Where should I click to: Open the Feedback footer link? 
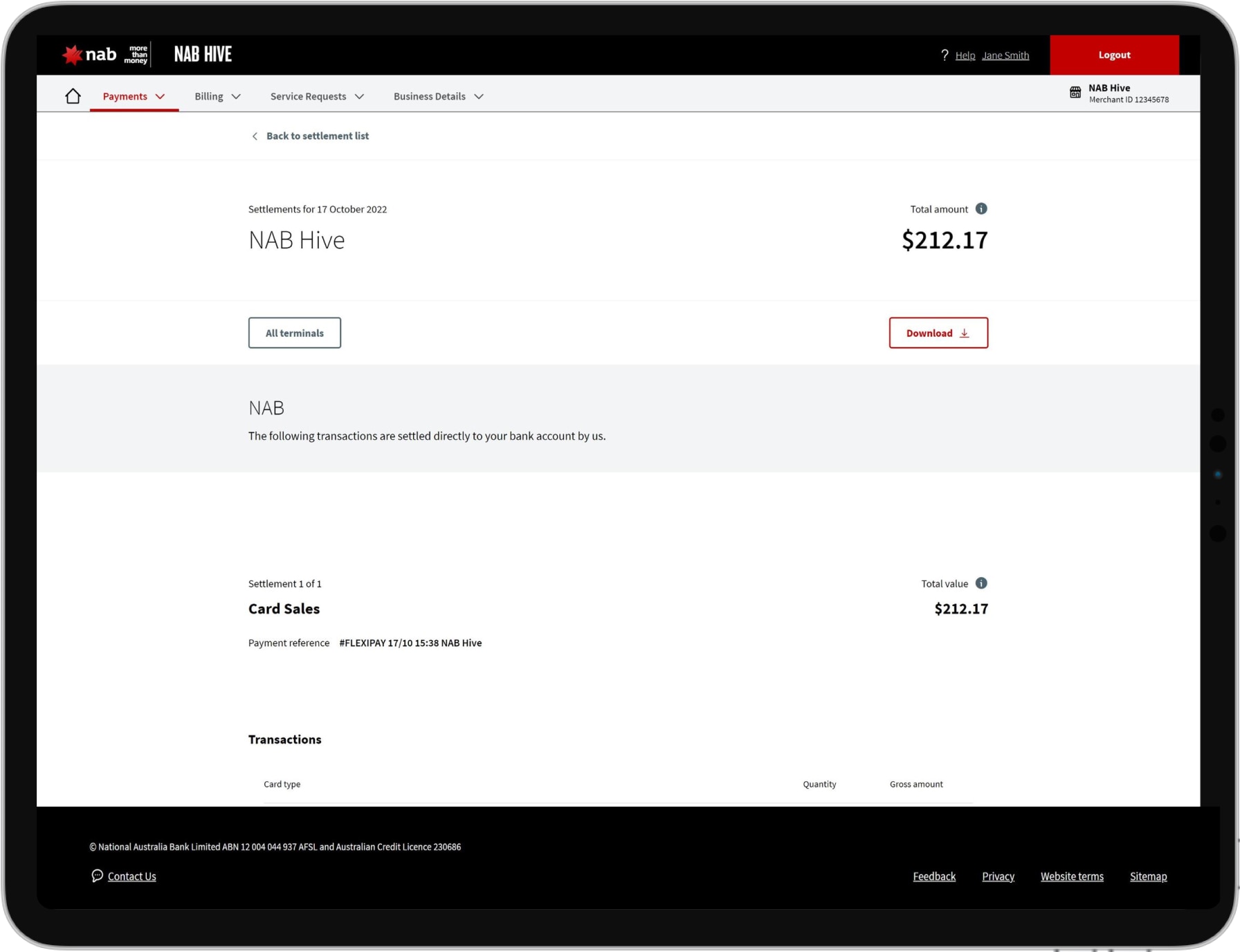pos(933,877)
